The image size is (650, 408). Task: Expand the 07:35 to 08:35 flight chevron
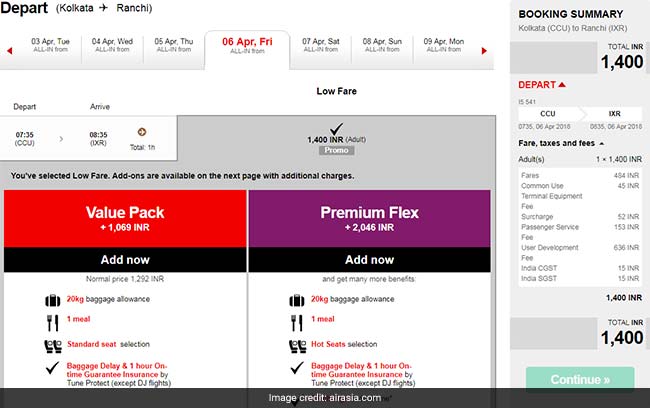click(60, 138)
